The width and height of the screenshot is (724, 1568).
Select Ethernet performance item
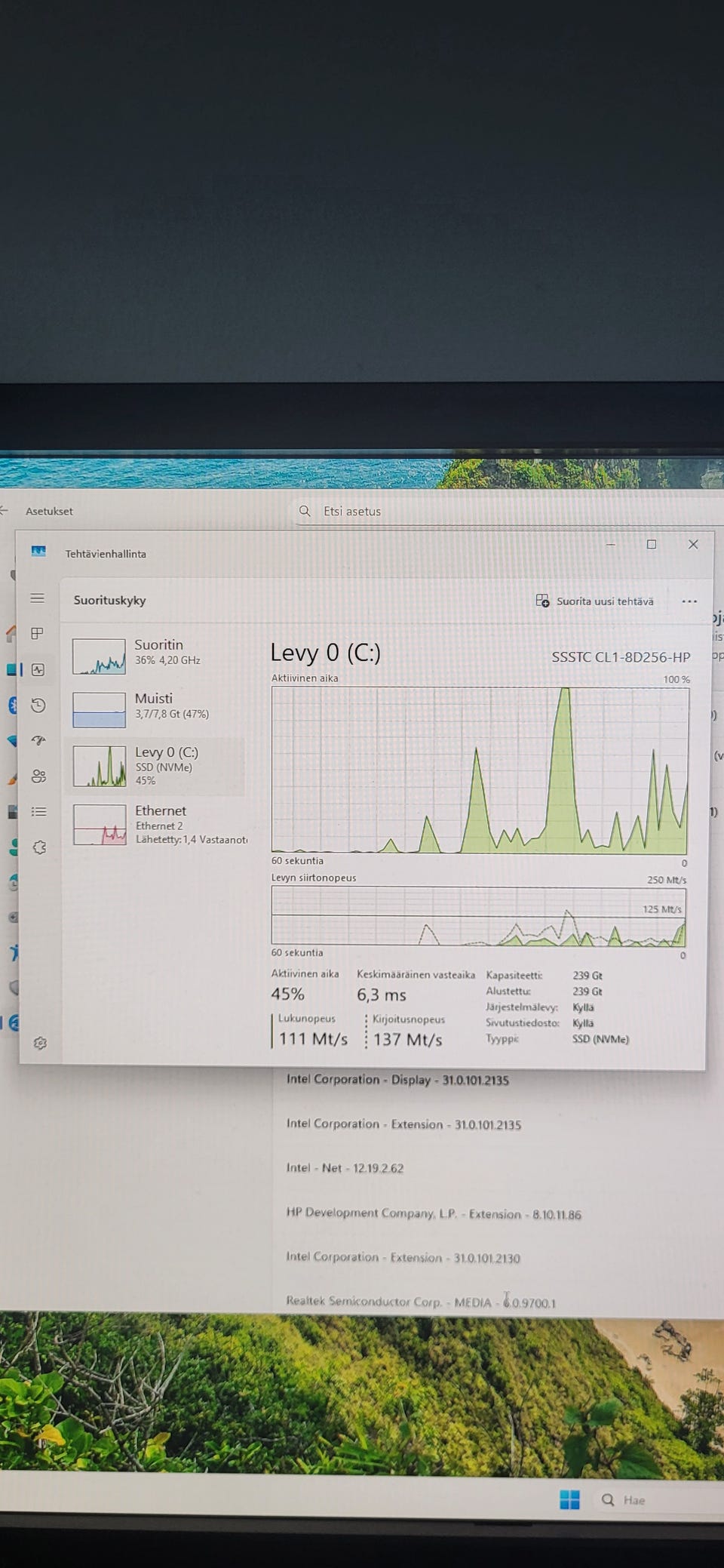click(x=157, y=824)
